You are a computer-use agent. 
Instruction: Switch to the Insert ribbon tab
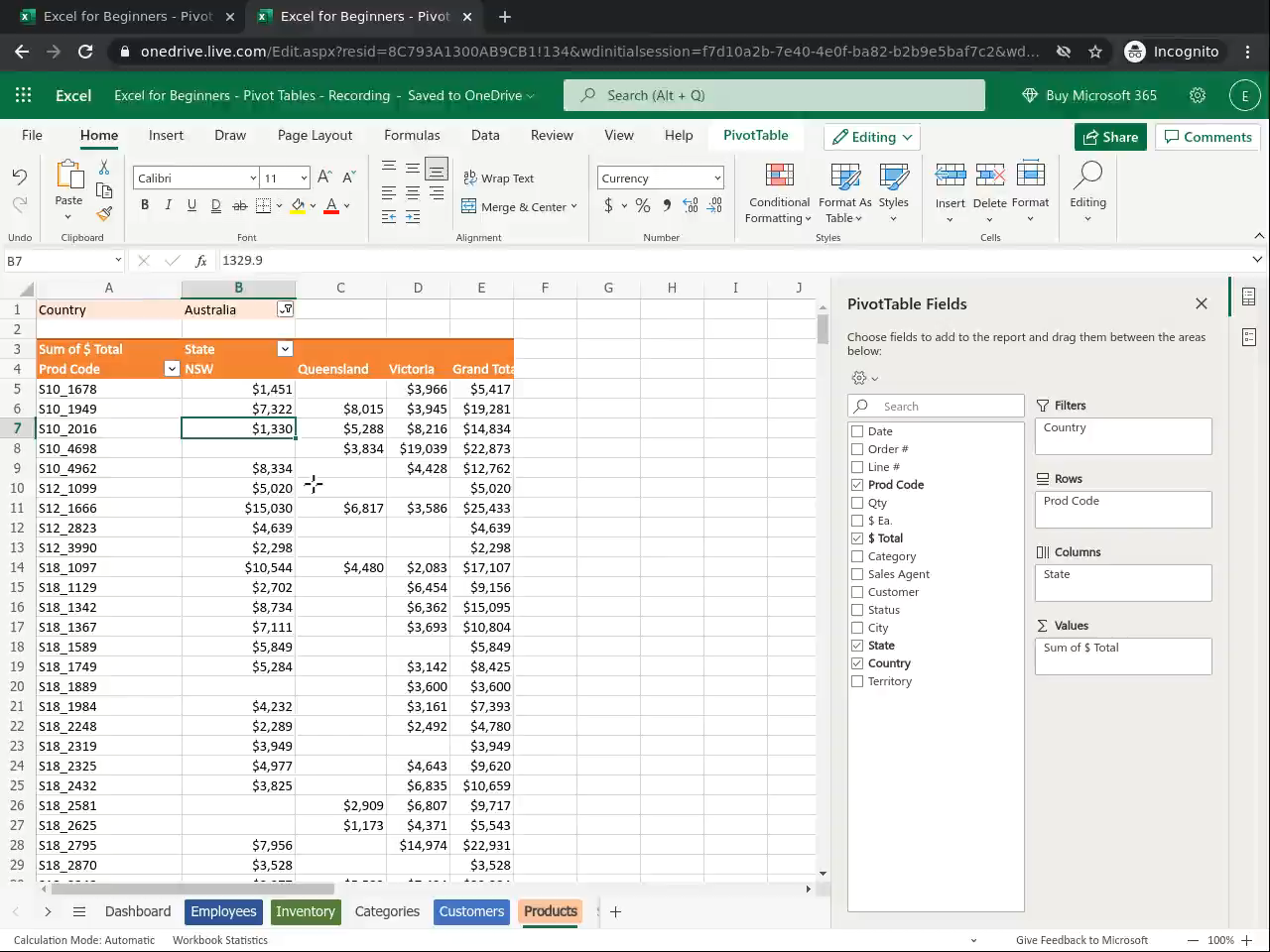[166, 135]
